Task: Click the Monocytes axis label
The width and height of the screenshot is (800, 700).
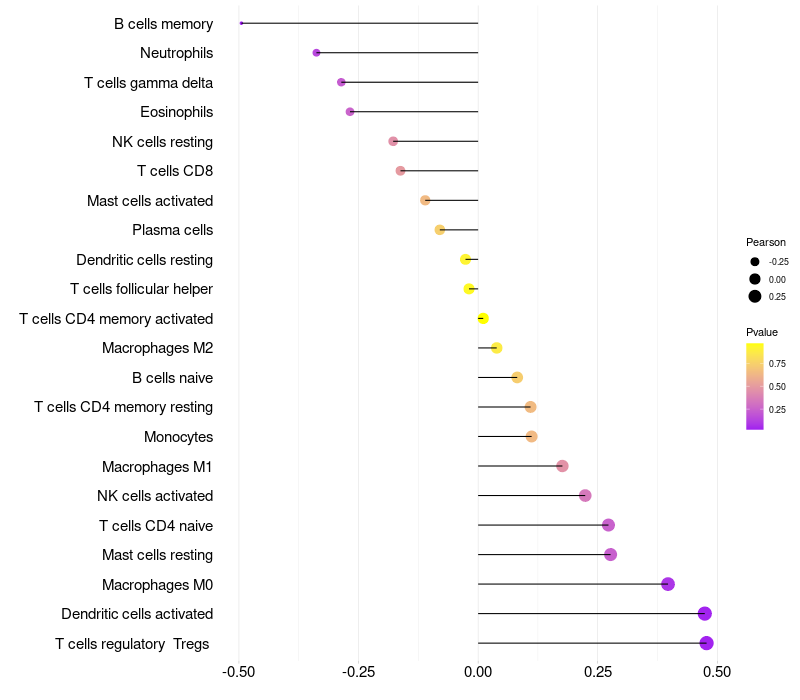Action: pos(179,437)
